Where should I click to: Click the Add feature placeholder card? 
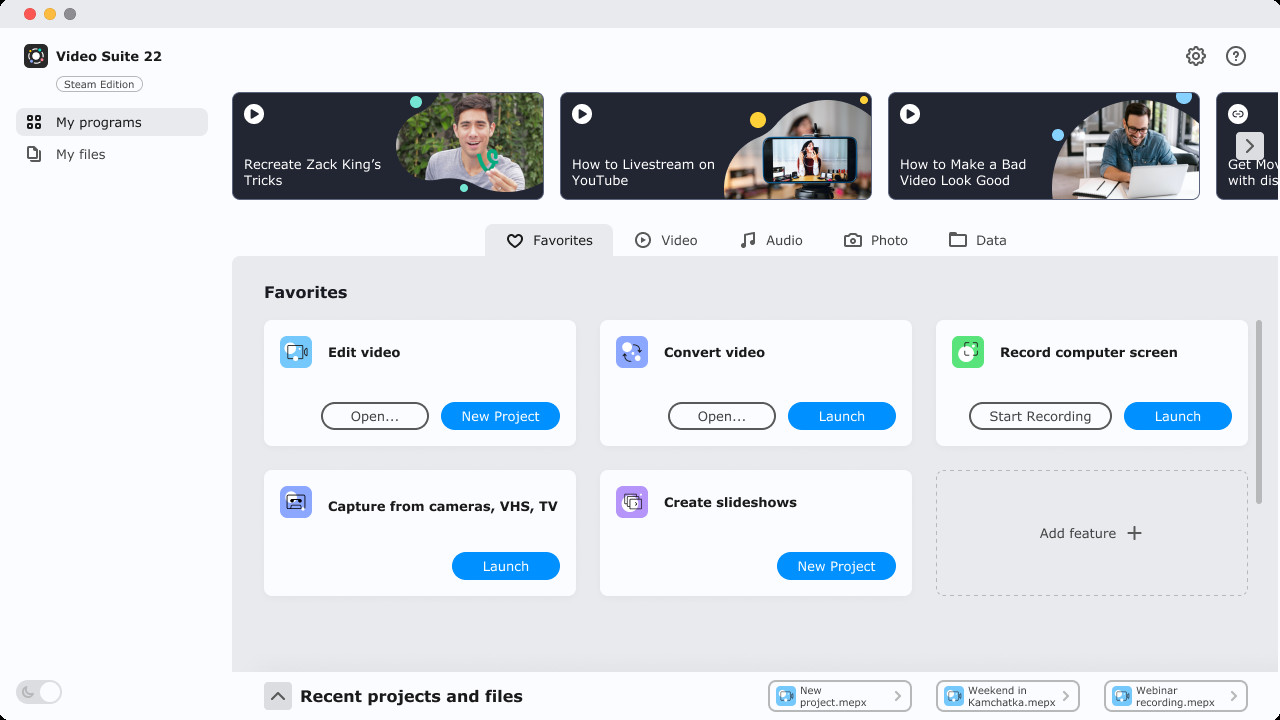click(x=1090, y=532)
